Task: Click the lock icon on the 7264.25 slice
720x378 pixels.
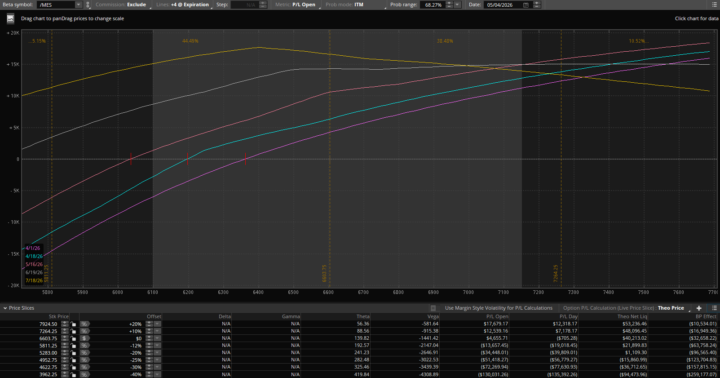Action: coord(73,331)
